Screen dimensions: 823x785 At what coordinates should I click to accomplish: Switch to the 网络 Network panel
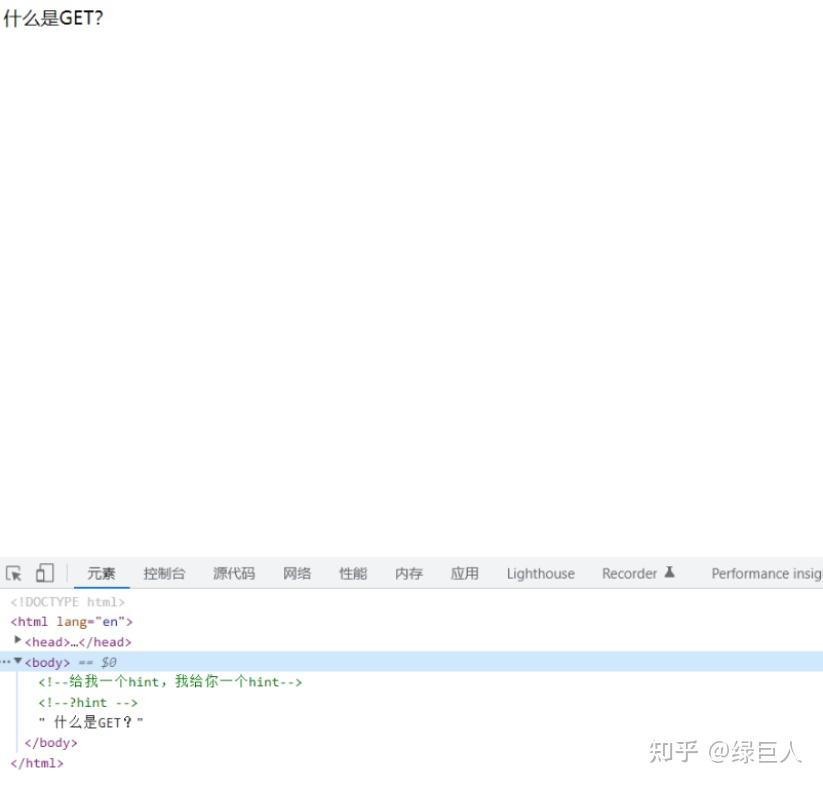[x=296, y=573]
